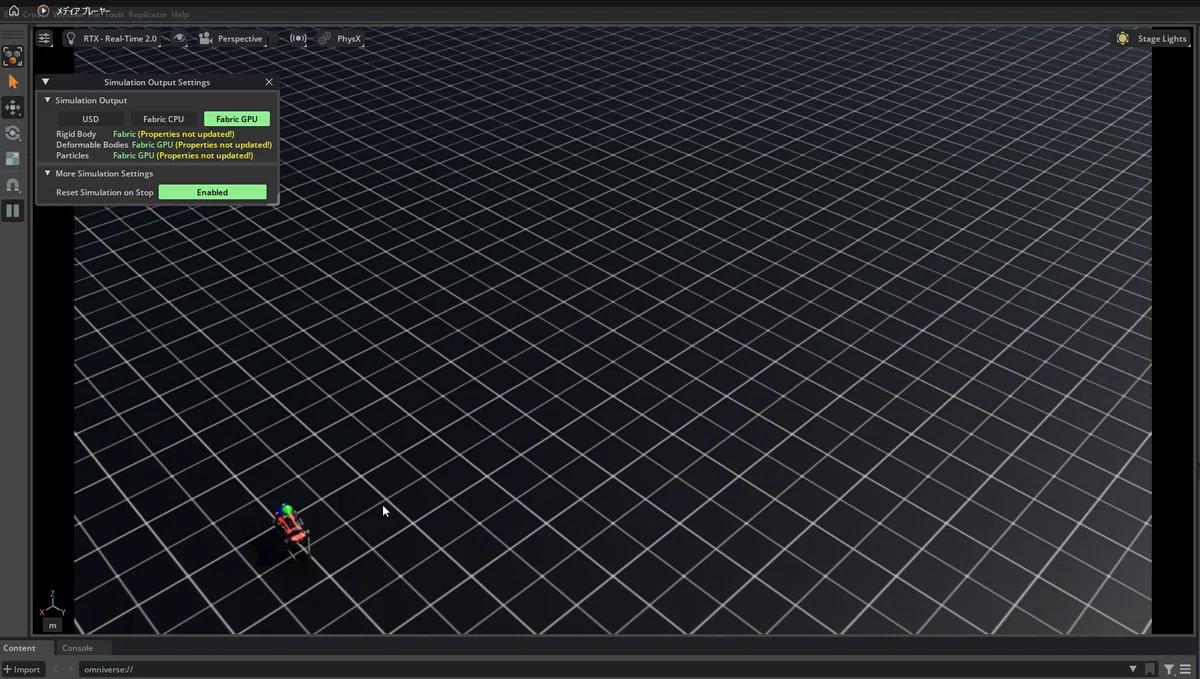Viewport: 1200px width, 679px height.
Task: Select the Move tool
Action: tap(12, 107)
